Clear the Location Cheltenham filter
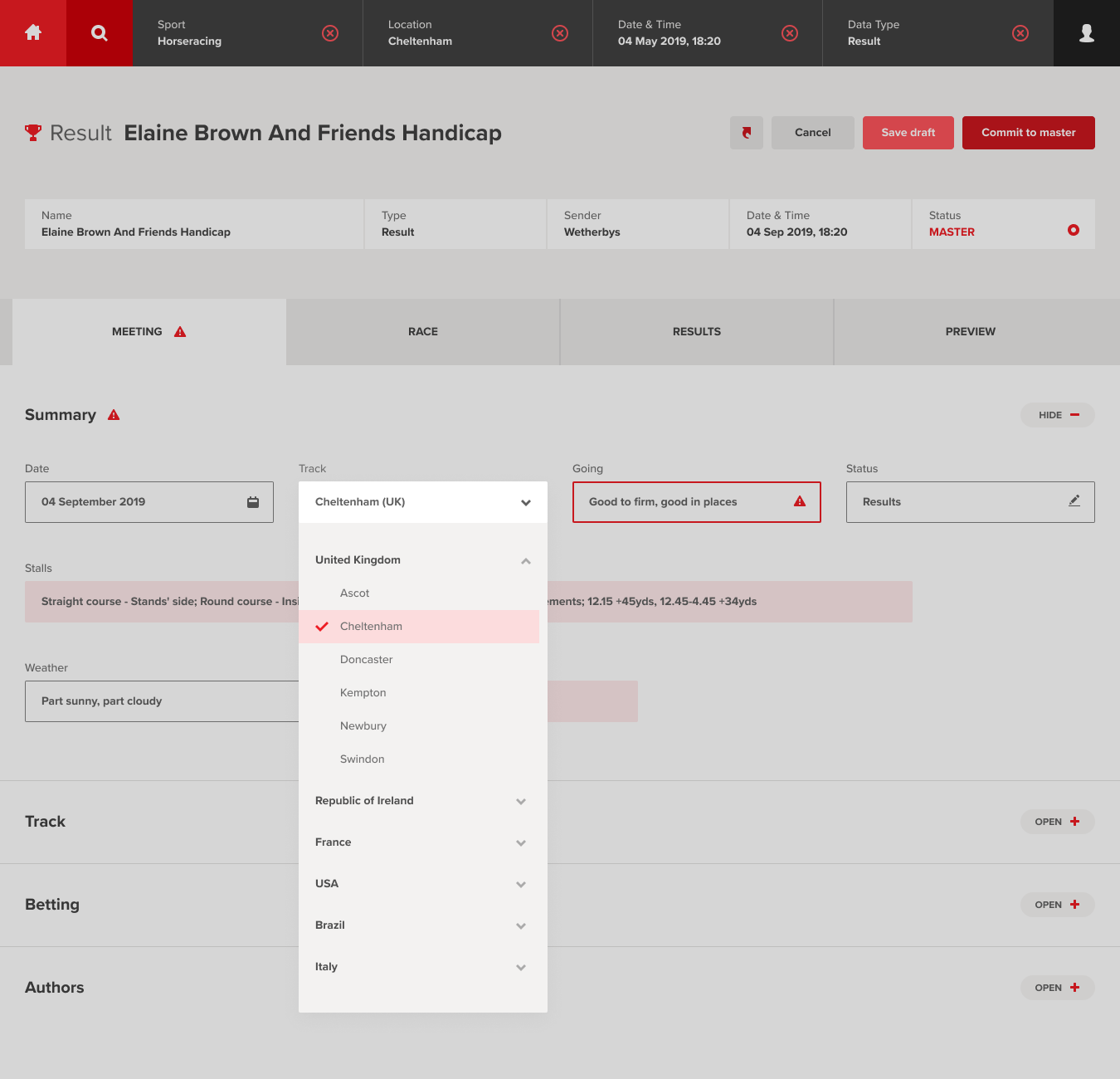This screenshot has width=1120, height=1079. click(x=560, y=33)
